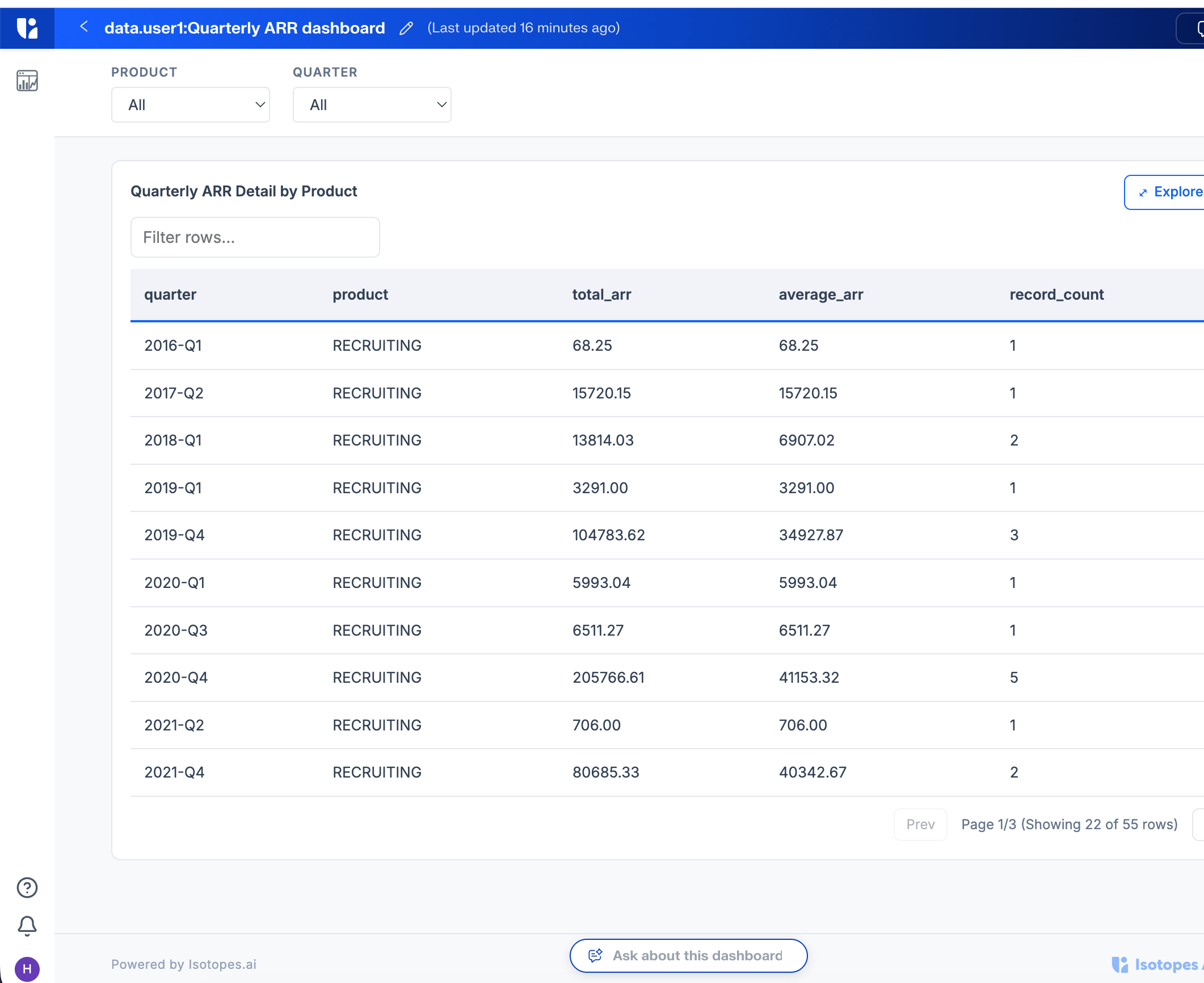Sort by the quarter column header
The height and width of the screenshot is (983, 1204).
tap(170, 295)
